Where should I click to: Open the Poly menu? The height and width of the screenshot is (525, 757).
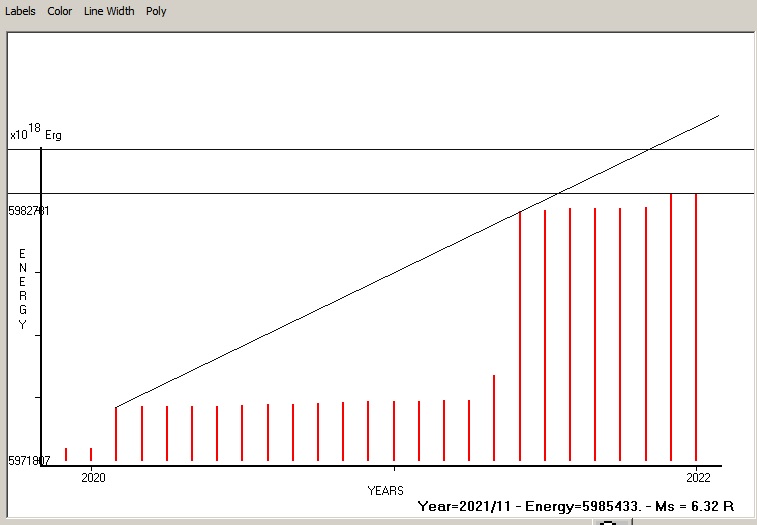pyautogui.click(x=156, y=11)
